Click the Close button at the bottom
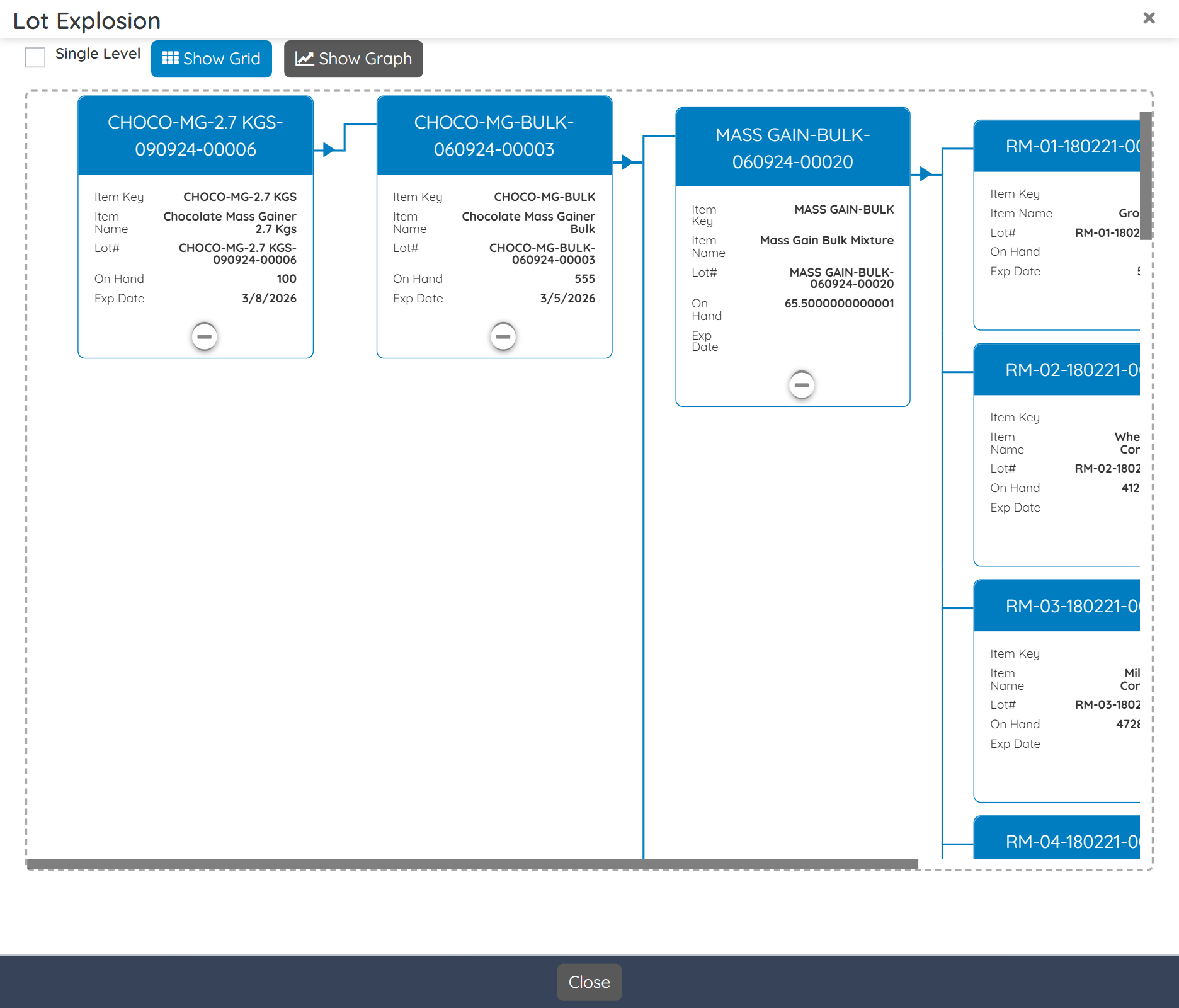This screenshot has height=1008, width=1179. (x=589, y=982)
